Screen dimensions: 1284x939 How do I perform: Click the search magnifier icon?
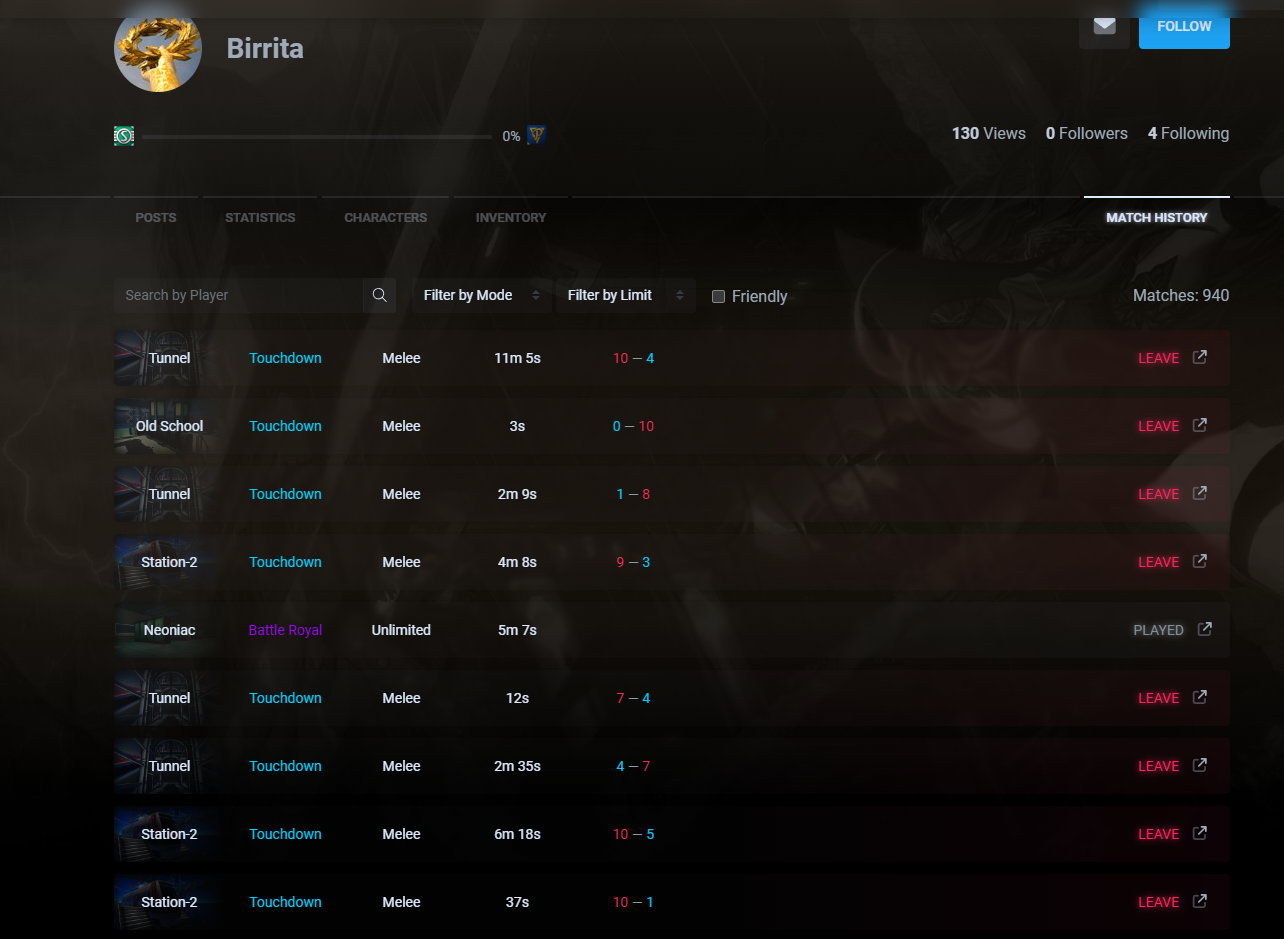pos(379,295)
